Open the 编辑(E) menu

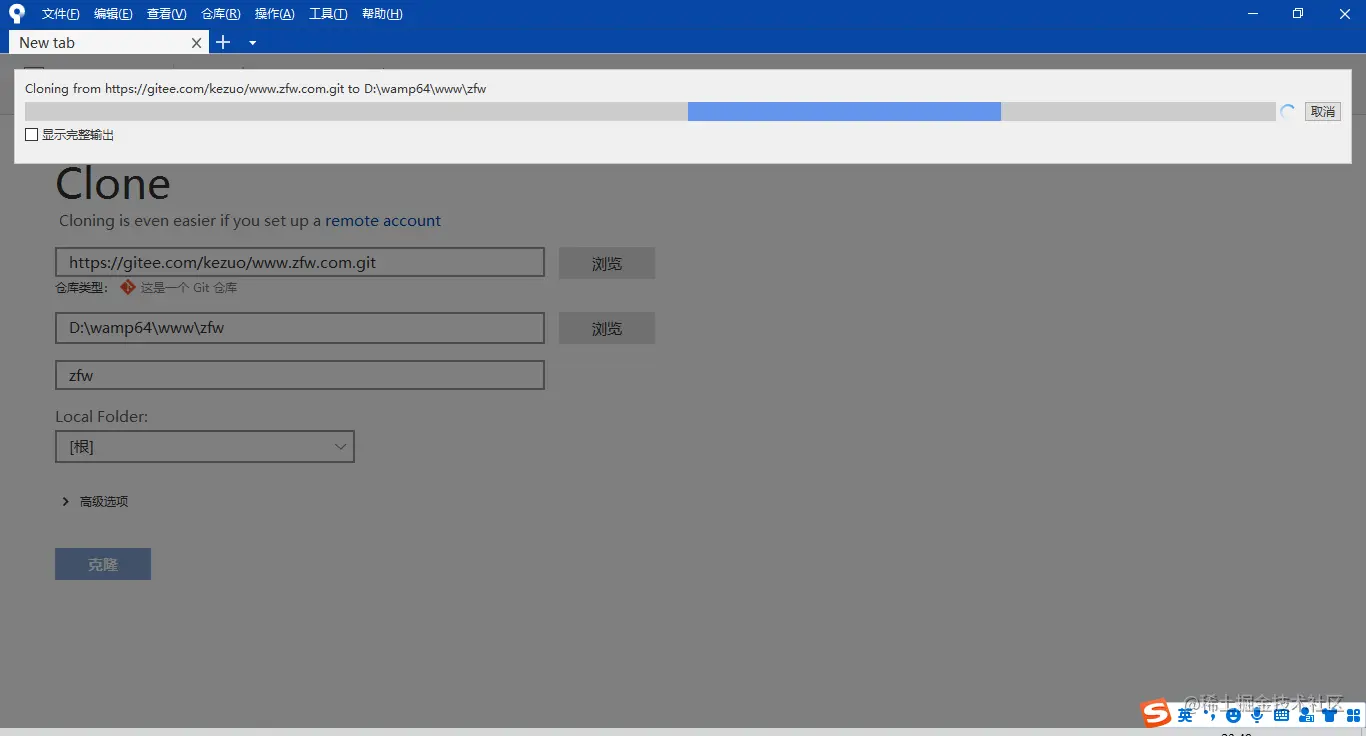[x=113, y=14]
